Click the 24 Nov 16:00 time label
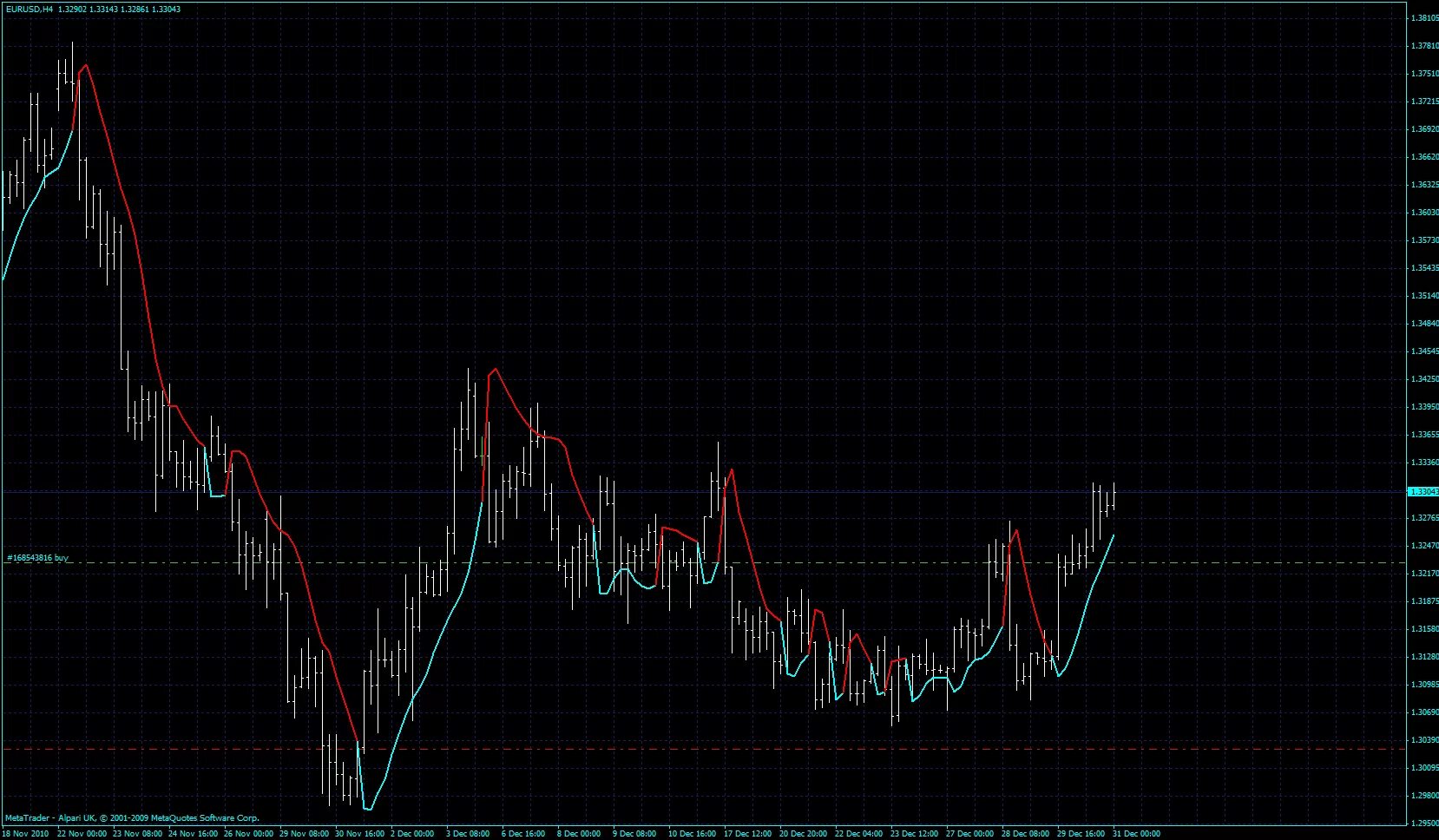 click(x=193, y=834)
